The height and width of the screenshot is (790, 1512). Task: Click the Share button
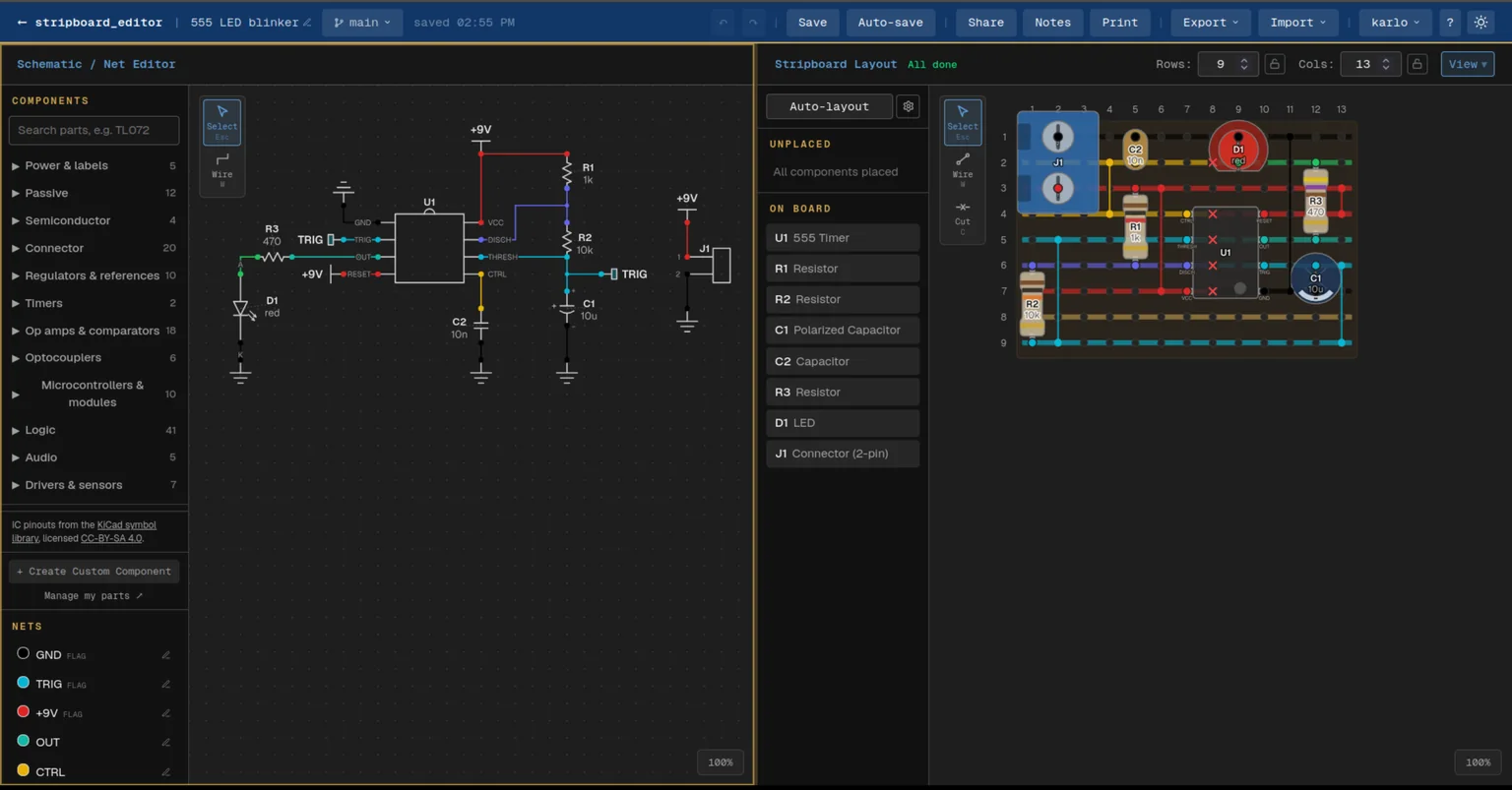tap(985, 23)
